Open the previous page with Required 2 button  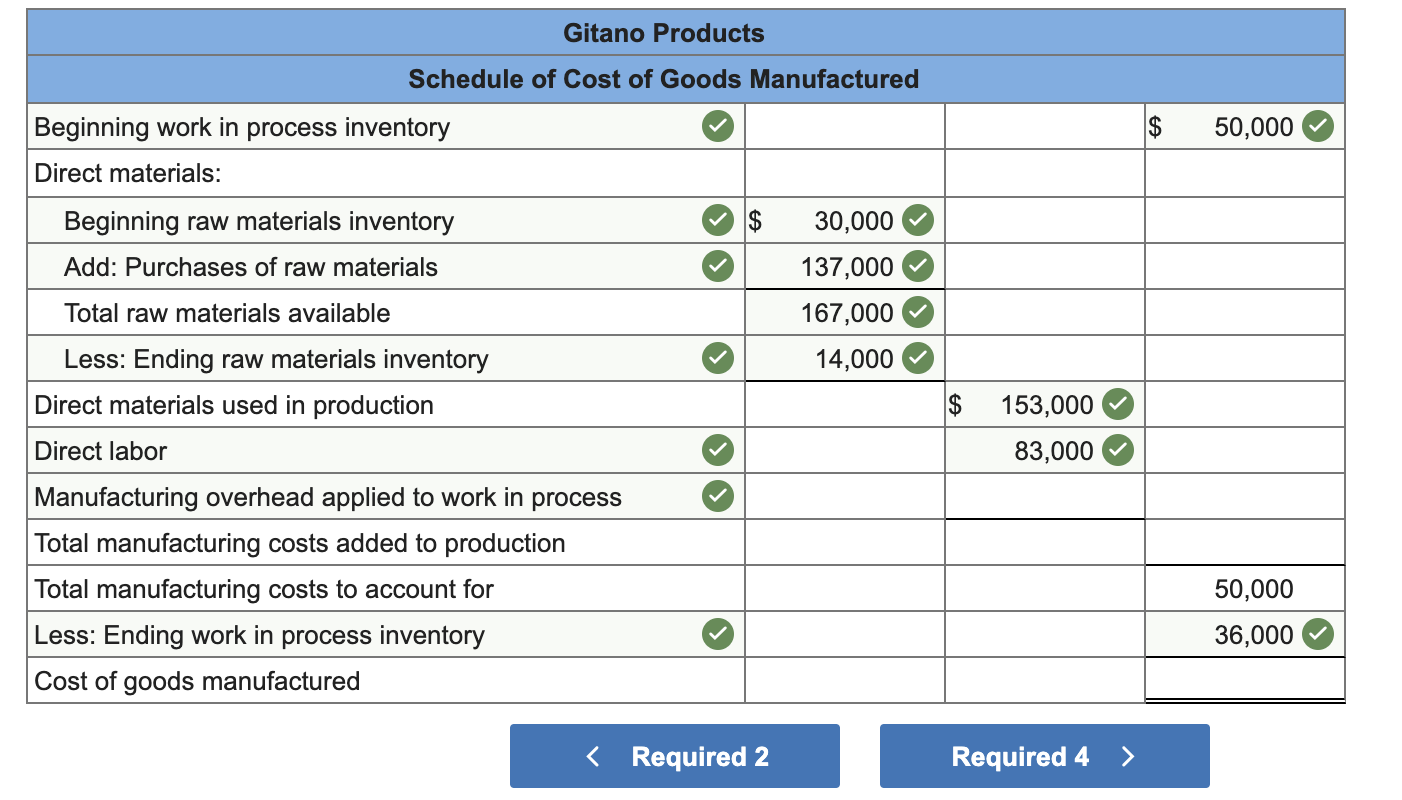click(674, 756)
